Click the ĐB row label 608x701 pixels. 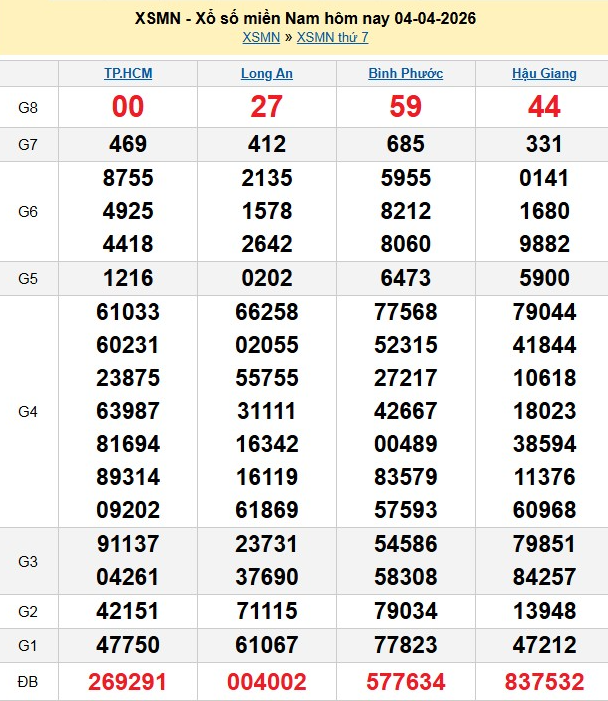(x=28, y=682)
